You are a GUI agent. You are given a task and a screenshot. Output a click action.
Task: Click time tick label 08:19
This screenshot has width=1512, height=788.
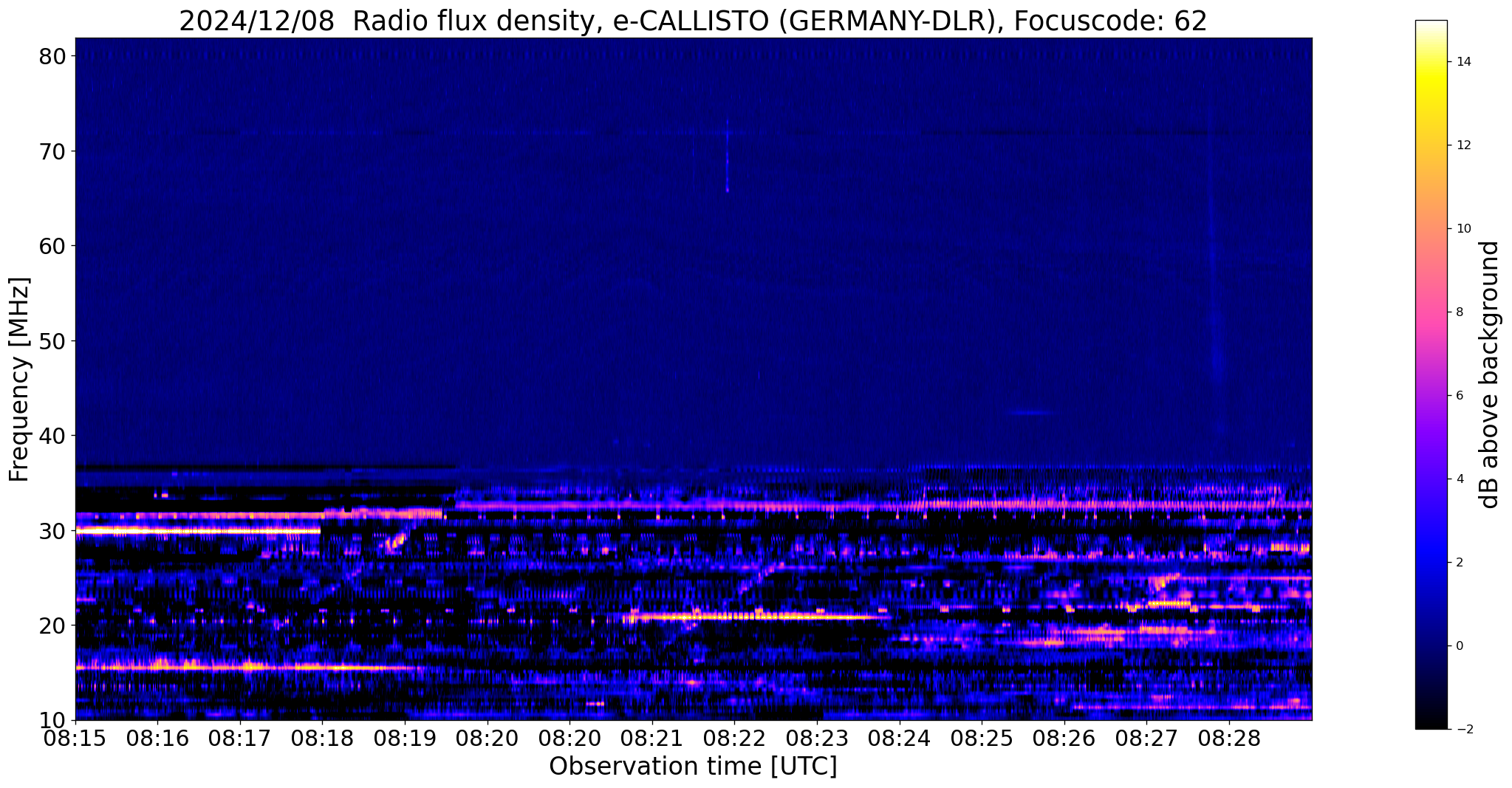(x=405, y=739)
